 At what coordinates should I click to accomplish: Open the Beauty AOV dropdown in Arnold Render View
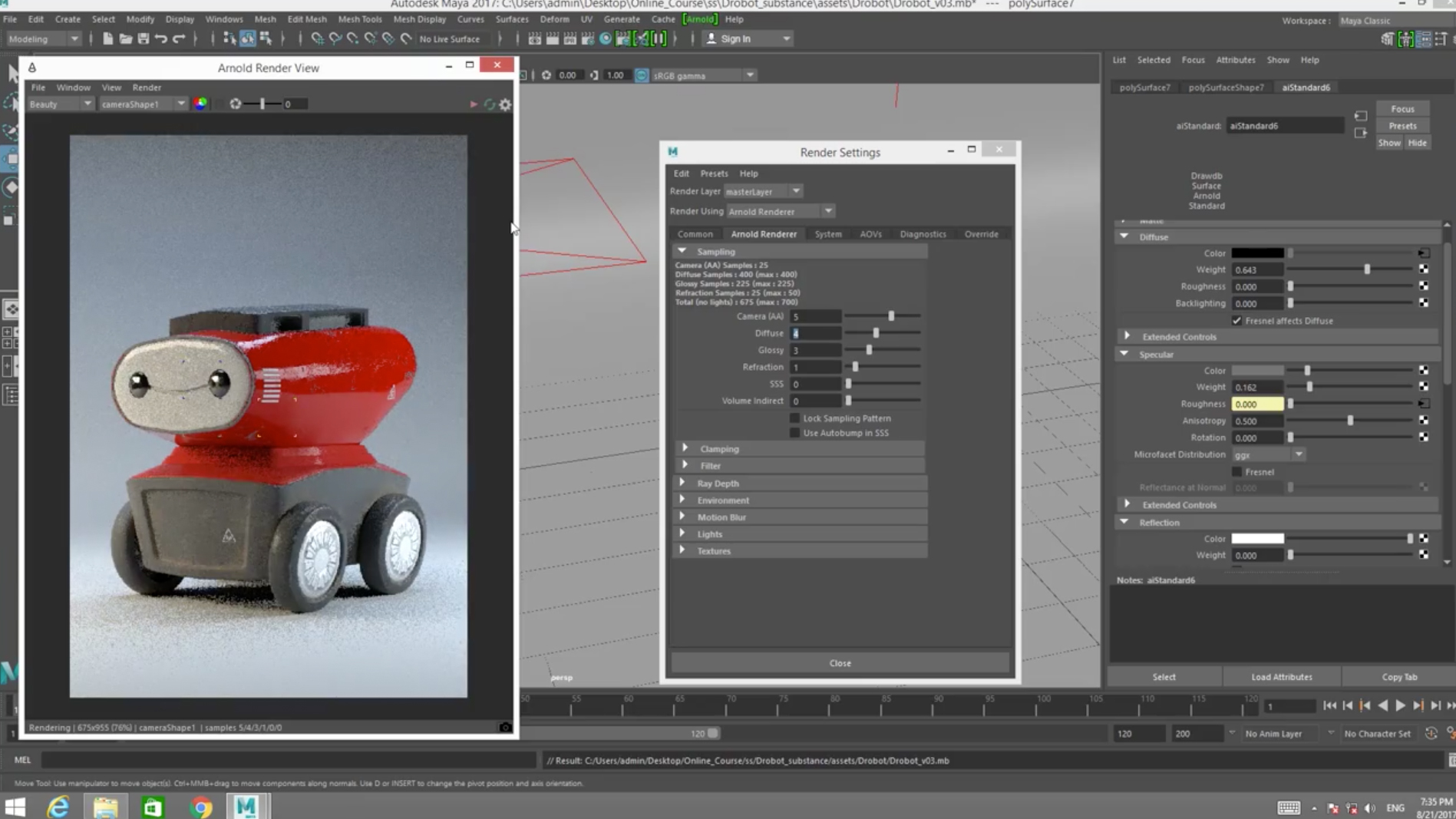[x=60, y=104]
